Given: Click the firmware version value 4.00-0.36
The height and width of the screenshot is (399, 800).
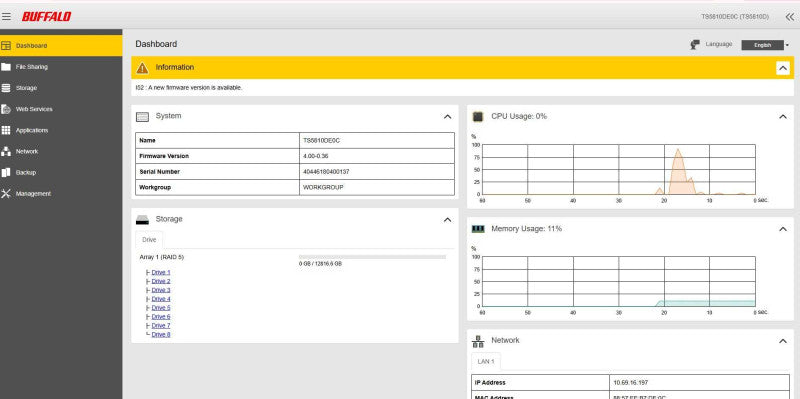Looking at the screenshot, I should 315,156.
